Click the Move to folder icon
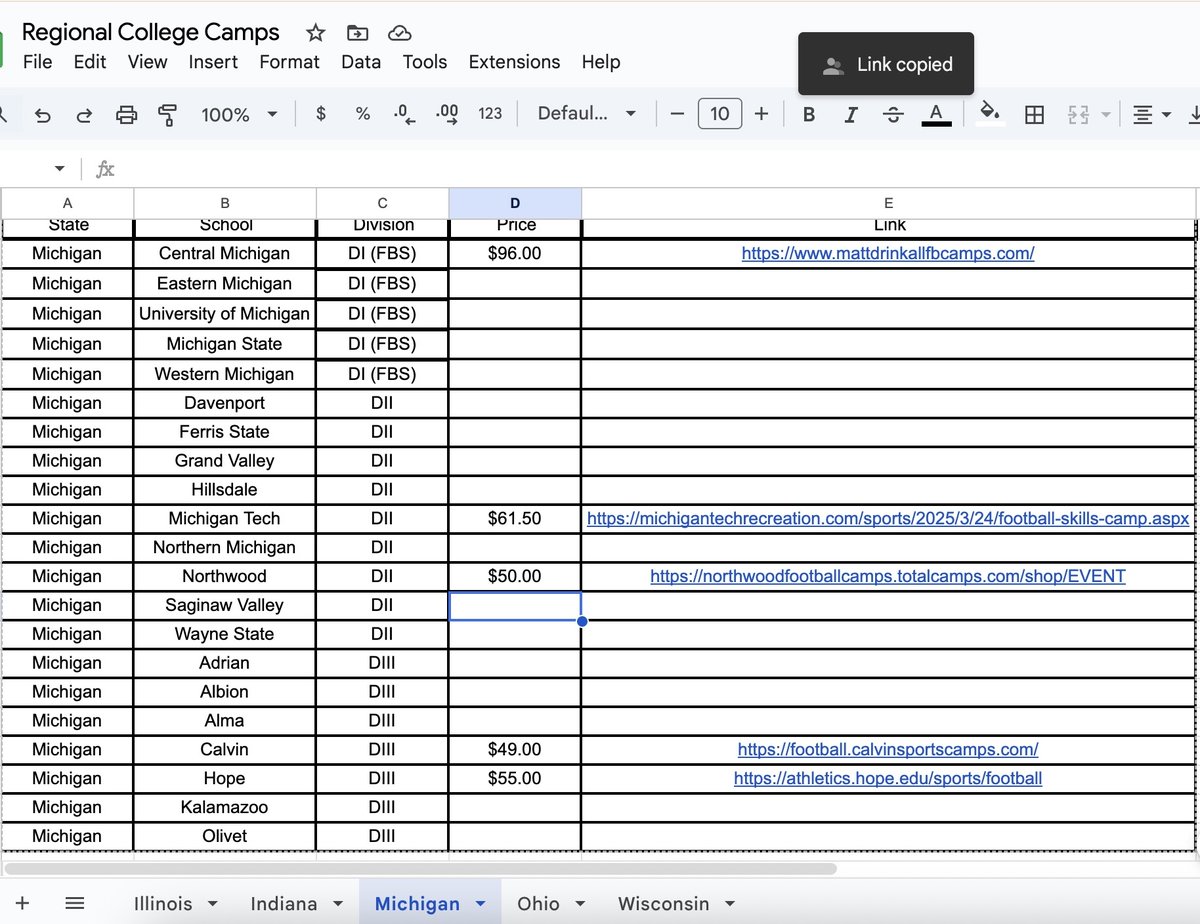Image resolution: width=1200 pixels, height=924 pixels. 357,33
